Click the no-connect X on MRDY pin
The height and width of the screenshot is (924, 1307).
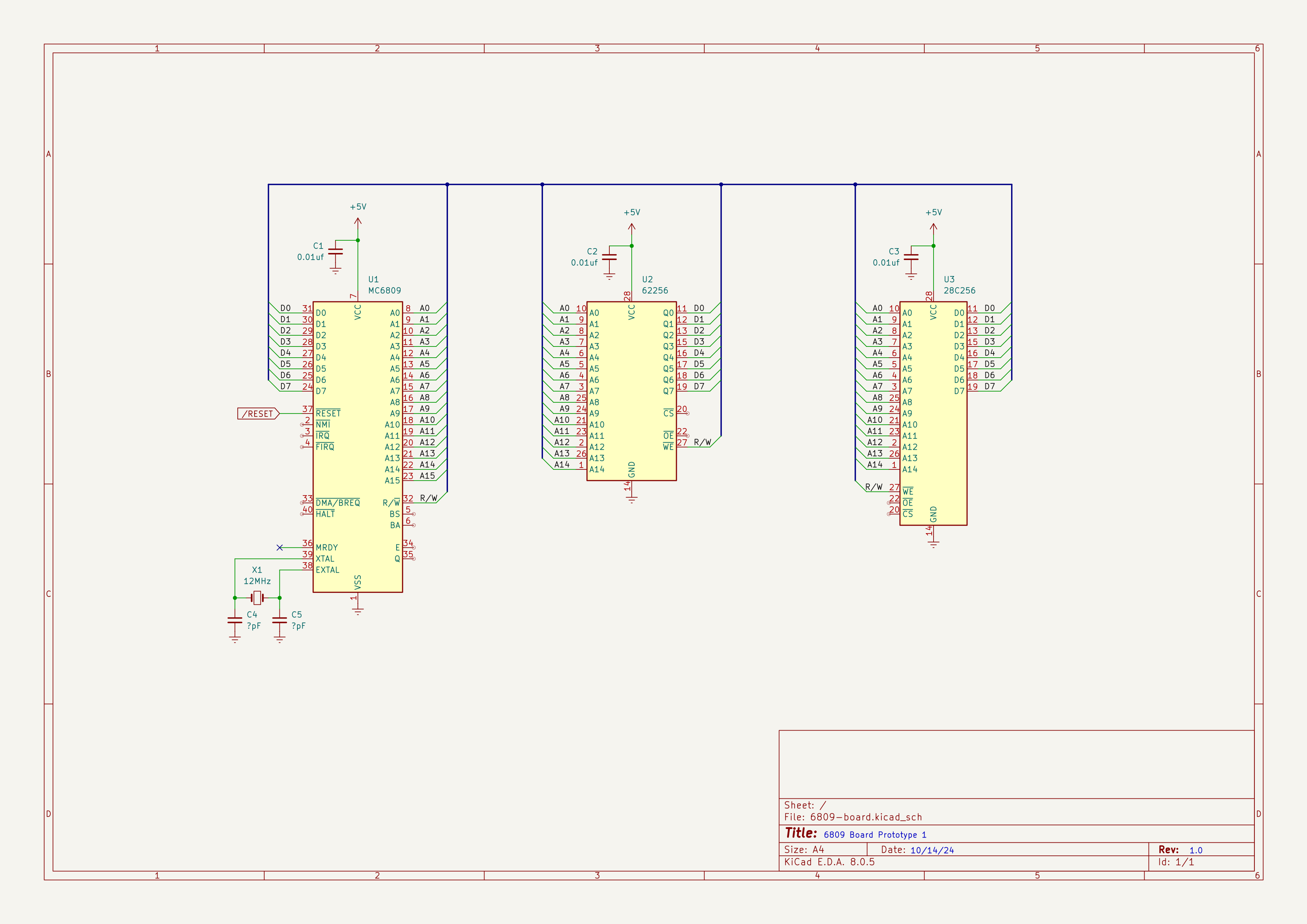coord(280,547)
